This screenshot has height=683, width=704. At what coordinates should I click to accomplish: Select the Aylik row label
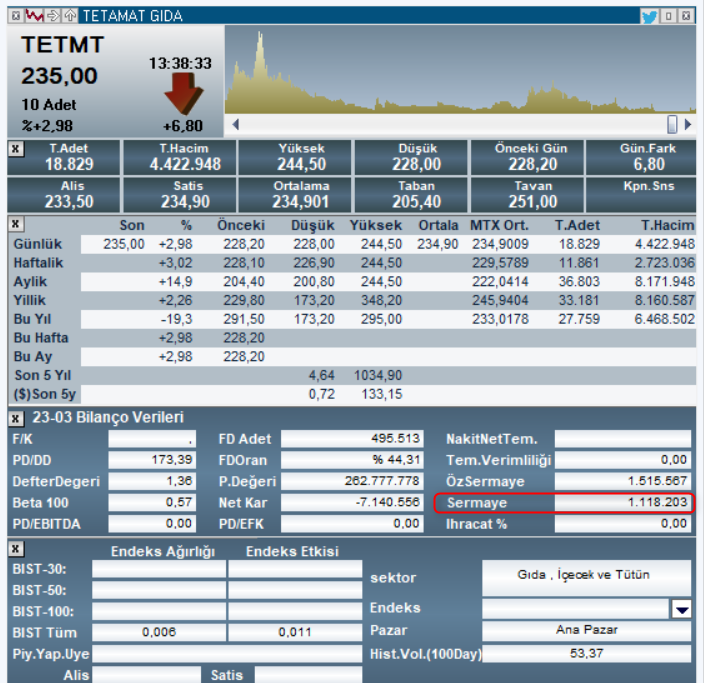pos(30,282)
